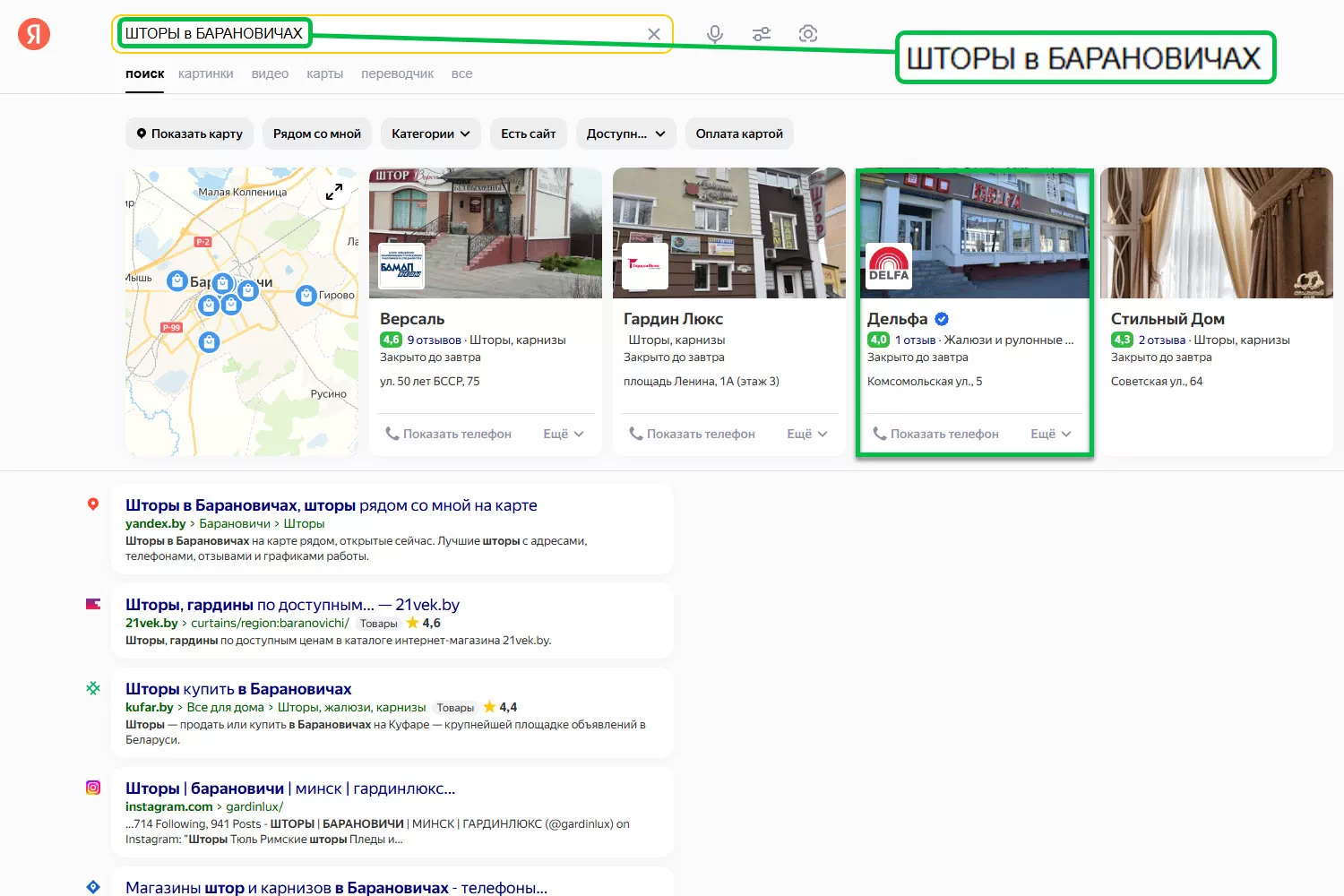Click address ул. 50 лет БССР, 75

430,382
